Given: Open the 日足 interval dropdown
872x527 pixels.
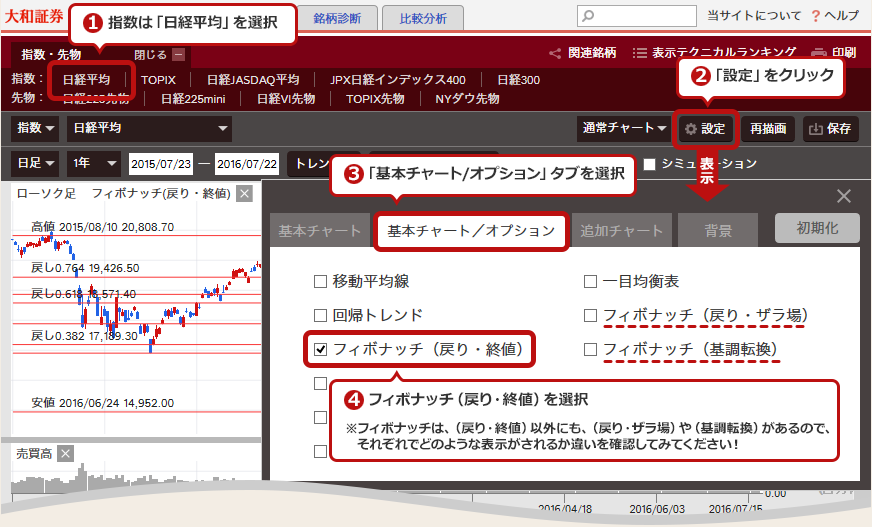Looking at the screenshot, I should (34, 163).
